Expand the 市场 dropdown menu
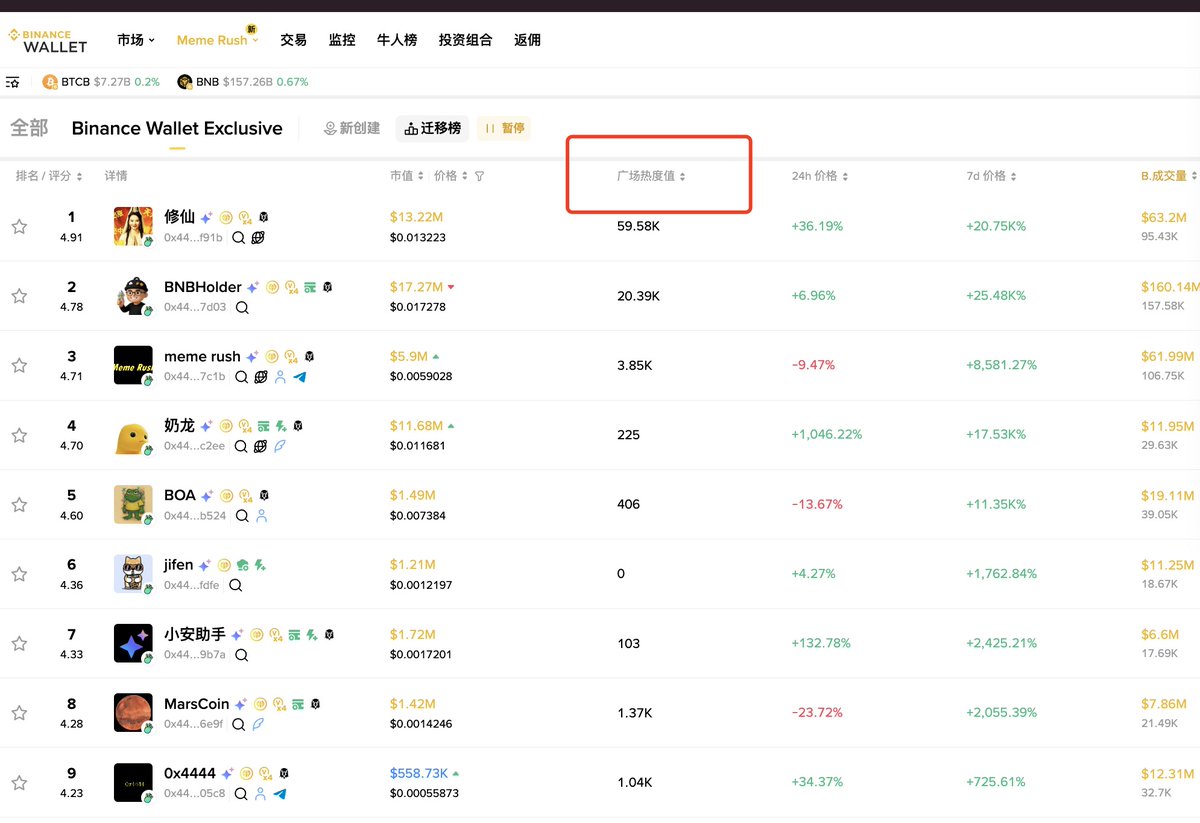 (136, 40)
